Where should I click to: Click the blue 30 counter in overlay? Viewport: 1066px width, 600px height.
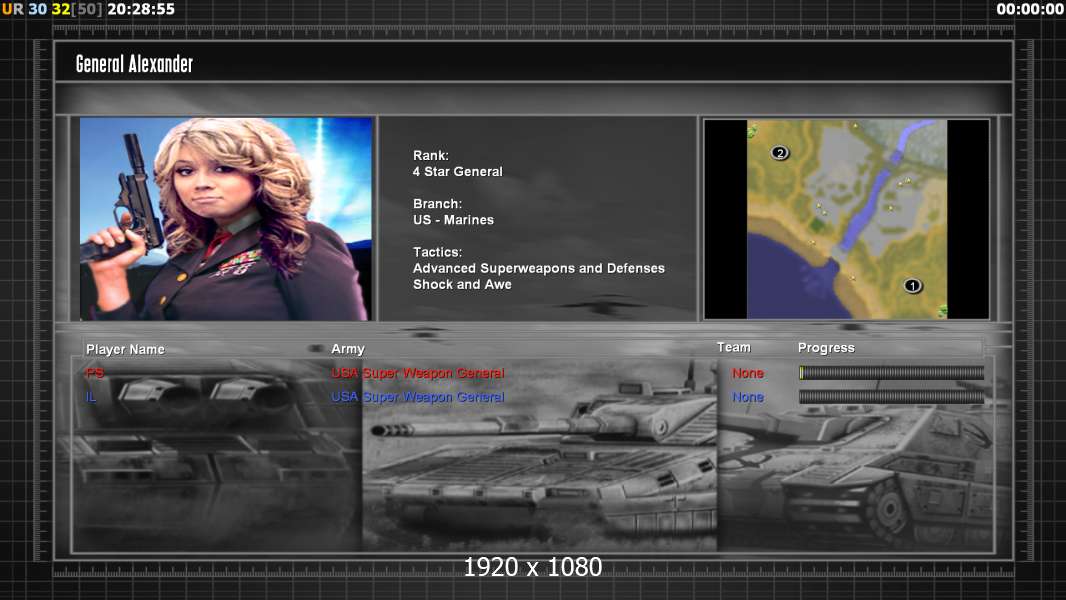37,9
